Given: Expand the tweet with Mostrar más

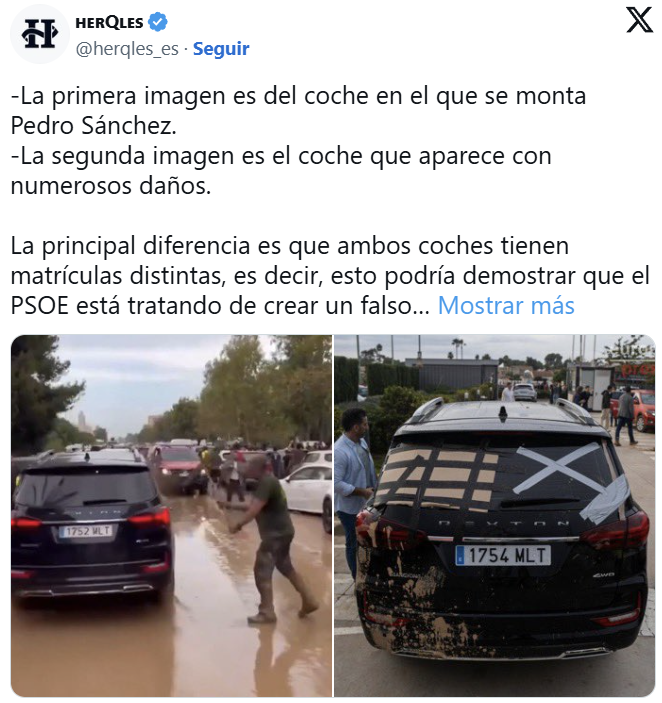Looking at the screenshot, I should click(506, 306).
